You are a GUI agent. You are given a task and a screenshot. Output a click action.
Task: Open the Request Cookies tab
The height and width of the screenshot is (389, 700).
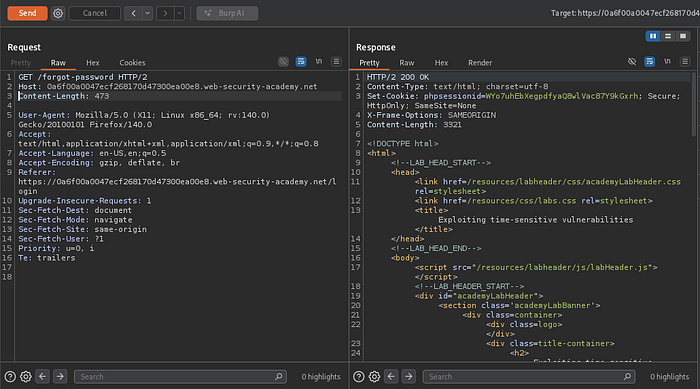point(132,63)
